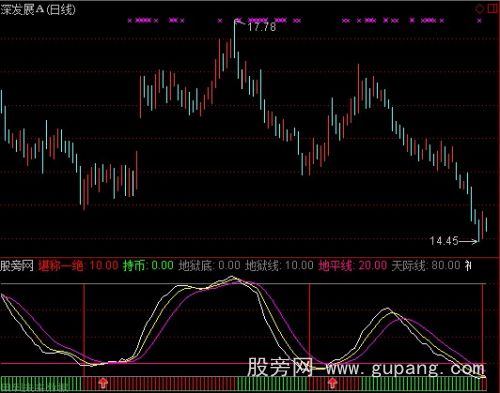
Task: Click the diamond icon in the chart's top-right corner
Action: coord(479,9)
